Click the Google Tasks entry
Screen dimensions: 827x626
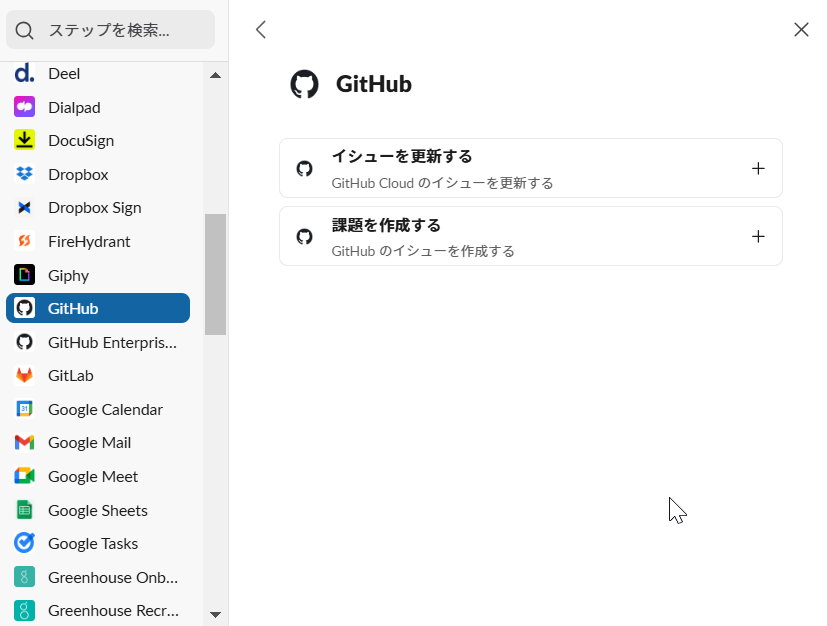[x=93, y=544]
